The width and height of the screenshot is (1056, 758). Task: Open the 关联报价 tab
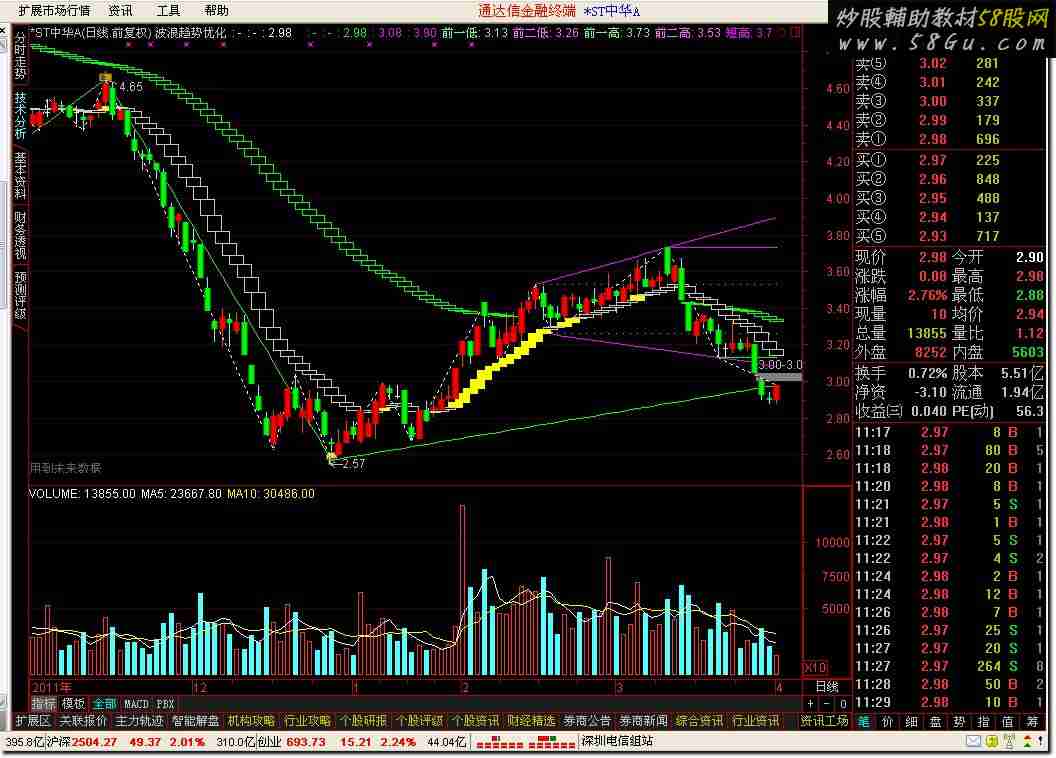point(84,721)
